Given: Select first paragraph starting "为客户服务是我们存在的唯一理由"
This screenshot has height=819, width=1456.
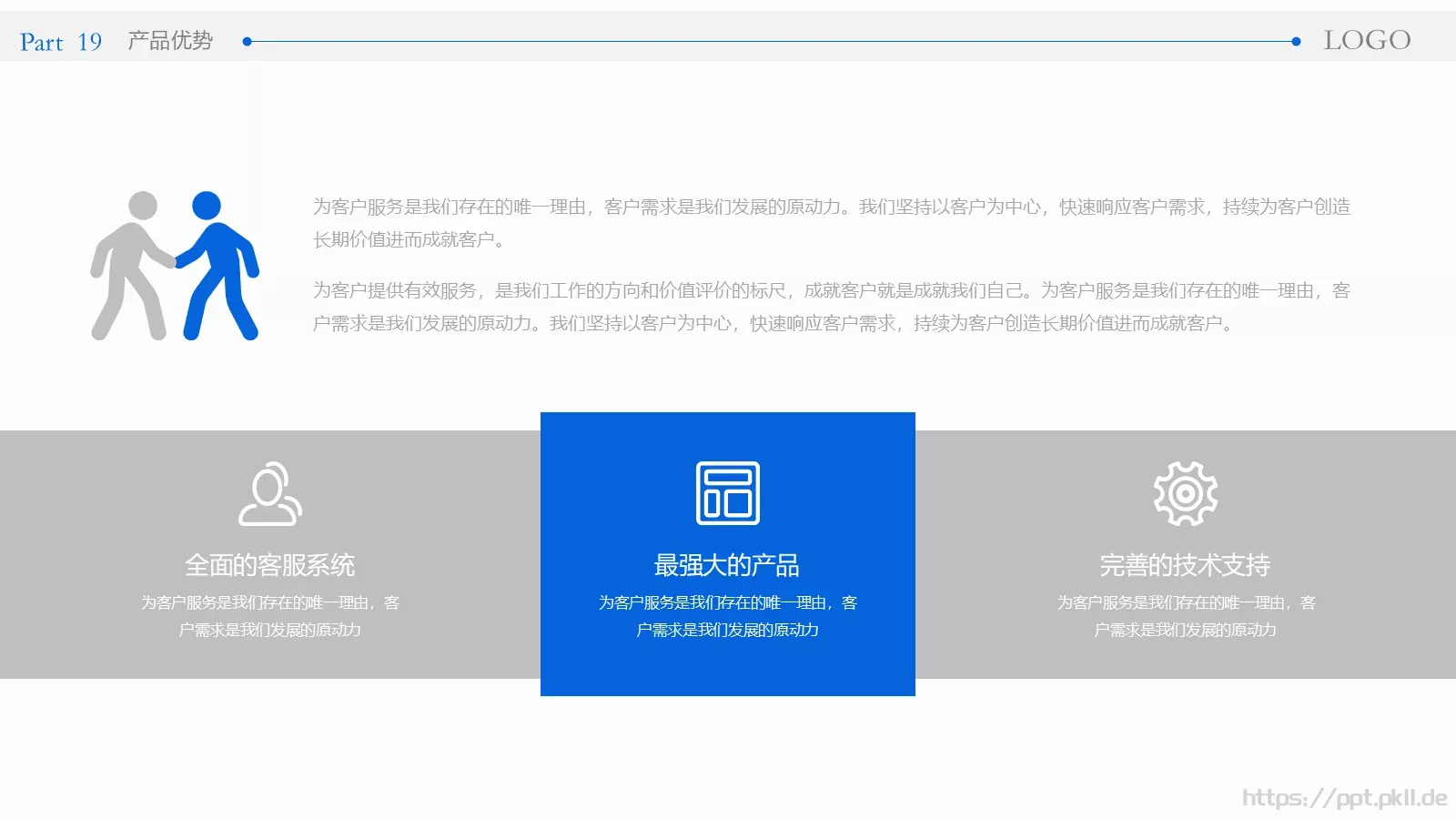Looking at the screenshot, I should [x=831, y=223].
